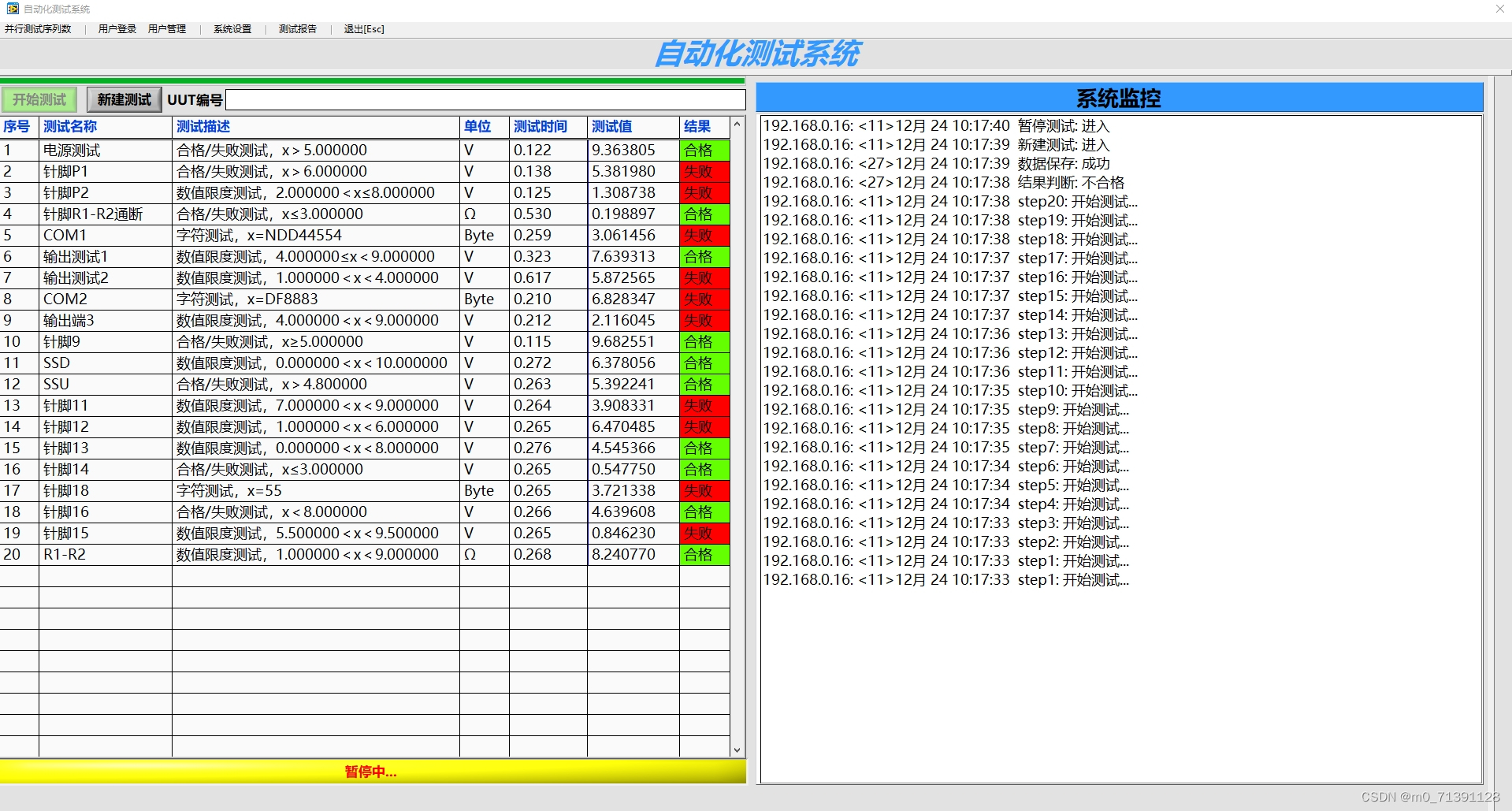Open the 用户登录 menu item
The height and width of the screenshot is (811, 1512).
[x=117, y=29]
